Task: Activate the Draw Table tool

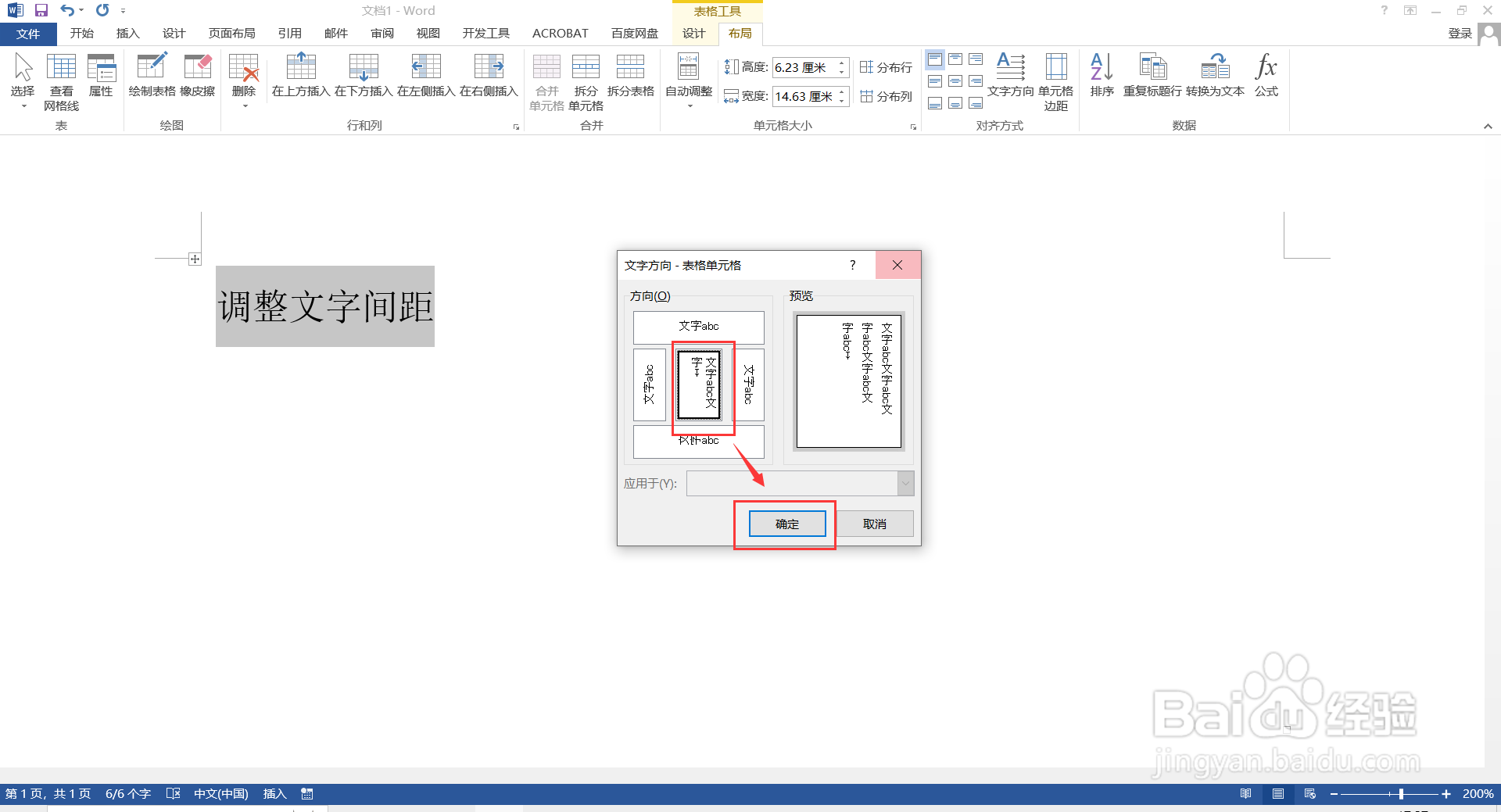Action: 152,75
